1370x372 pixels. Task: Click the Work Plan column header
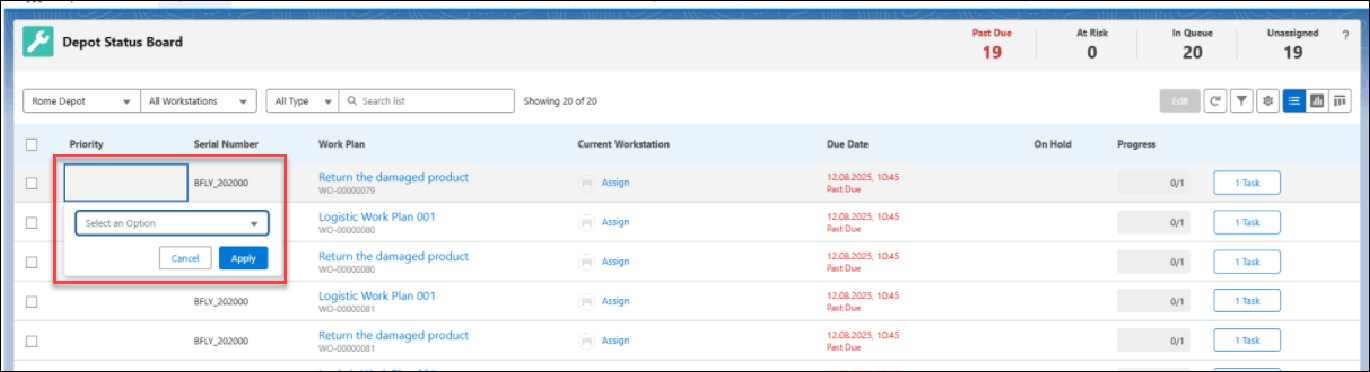click(x=341, y=145)
